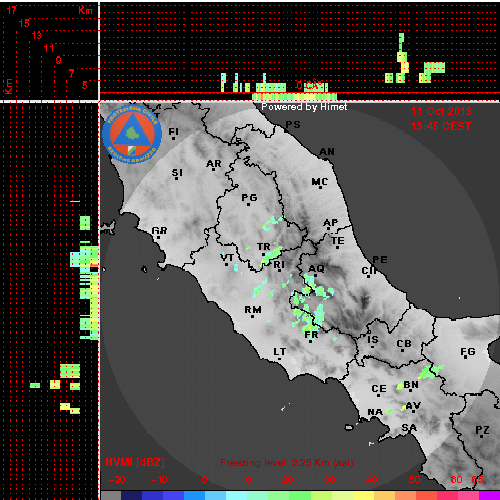This screenshot has height=500, width=500.
Task: Click the Protezione Civile Regione Abruzzo logo
Action: coord(132,134)
